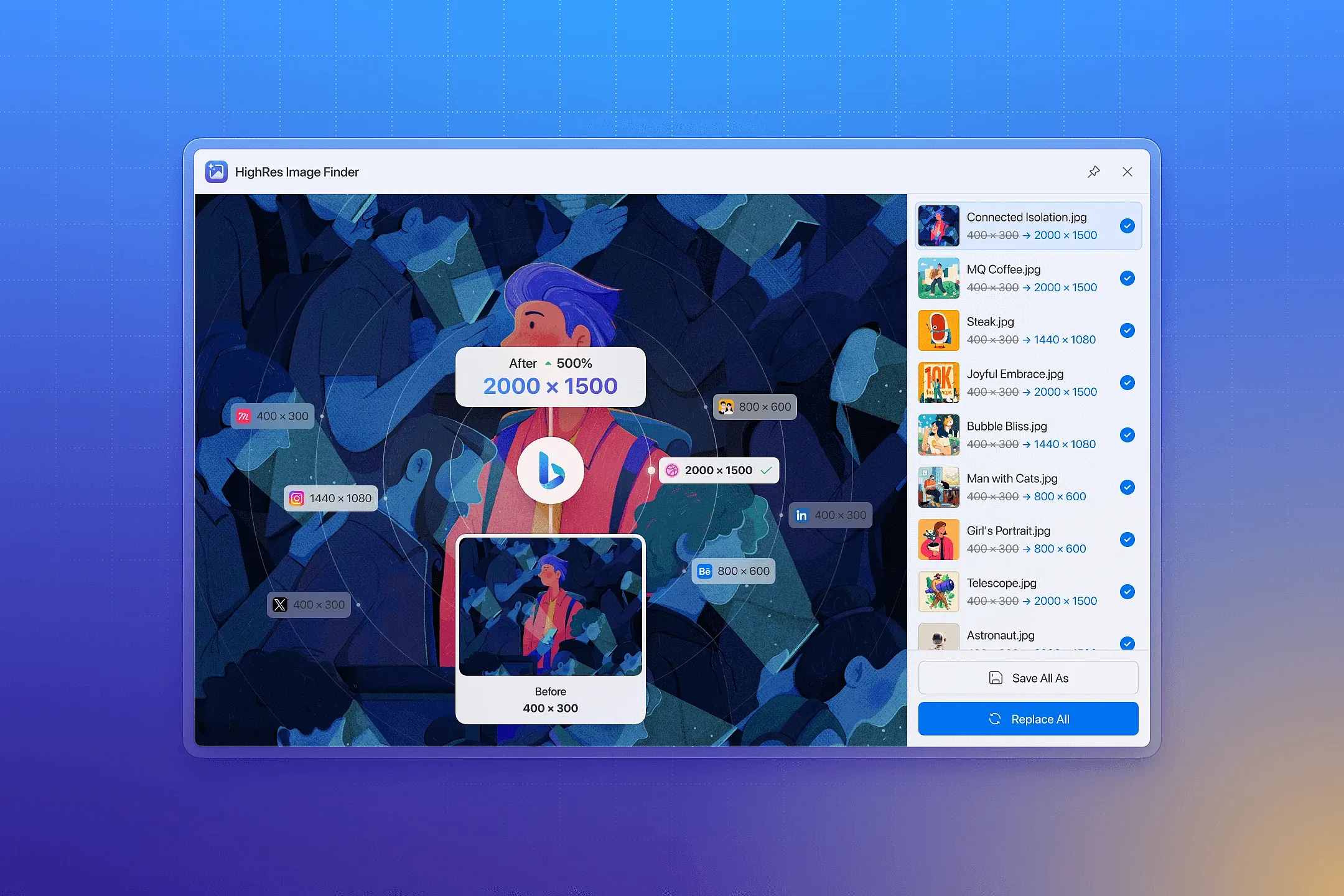
Task: Pick the X (Twitter) 400 × 300 result
Action: [x=309, y=605]
